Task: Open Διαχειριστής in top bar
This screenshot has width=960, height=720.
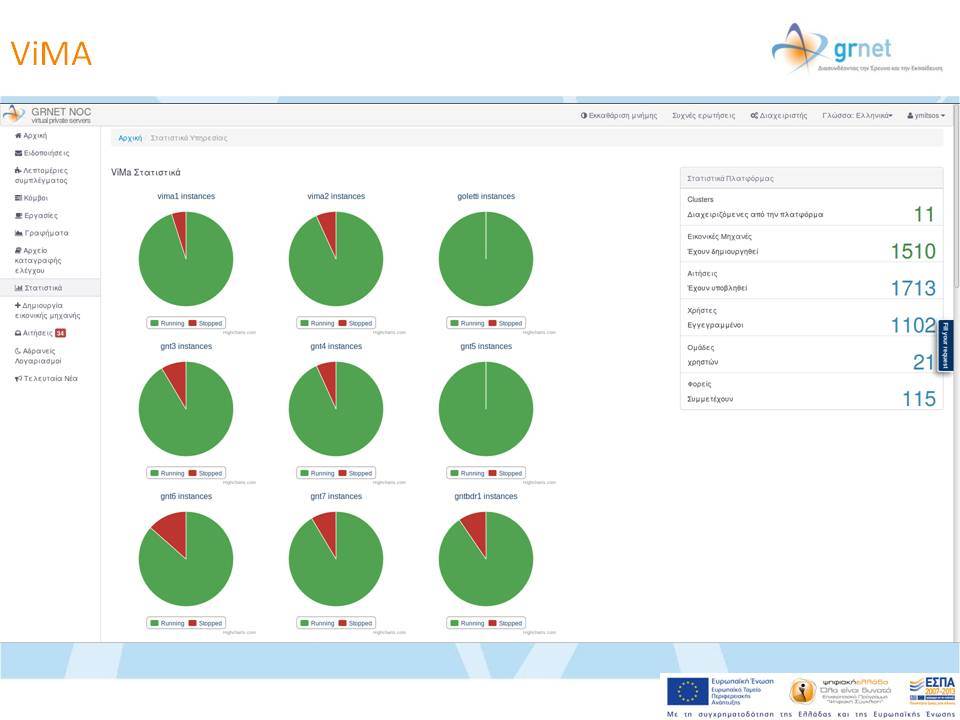Action: click(x=779, y=115)
